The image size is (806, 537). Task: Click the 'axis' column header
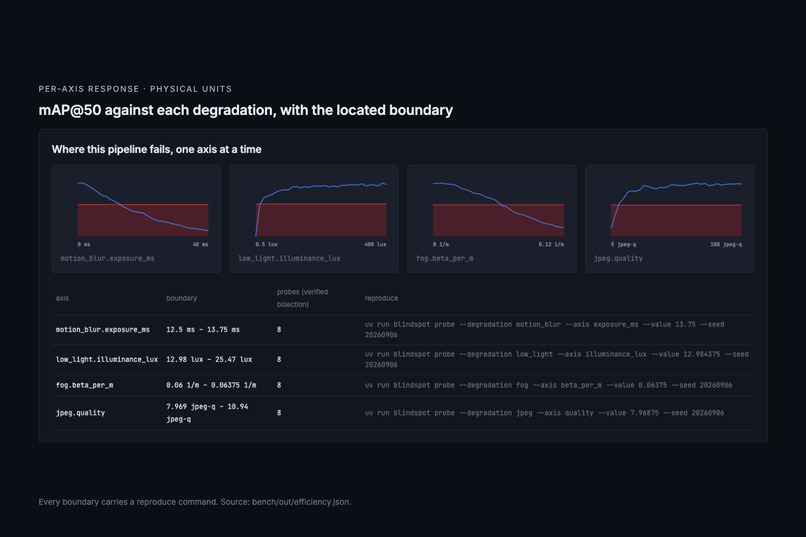click(62, 298)
